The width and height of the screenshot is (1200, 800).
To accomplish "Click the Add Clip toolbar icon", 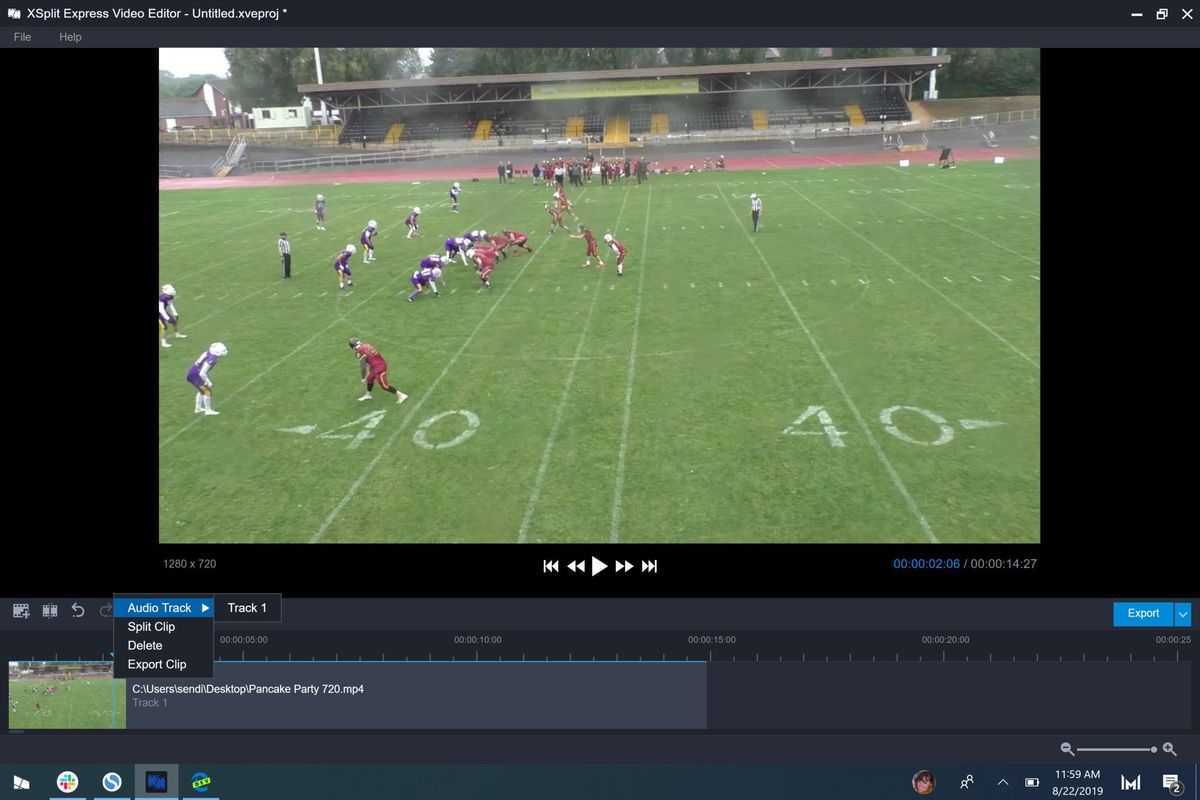I will pos(20,610).
